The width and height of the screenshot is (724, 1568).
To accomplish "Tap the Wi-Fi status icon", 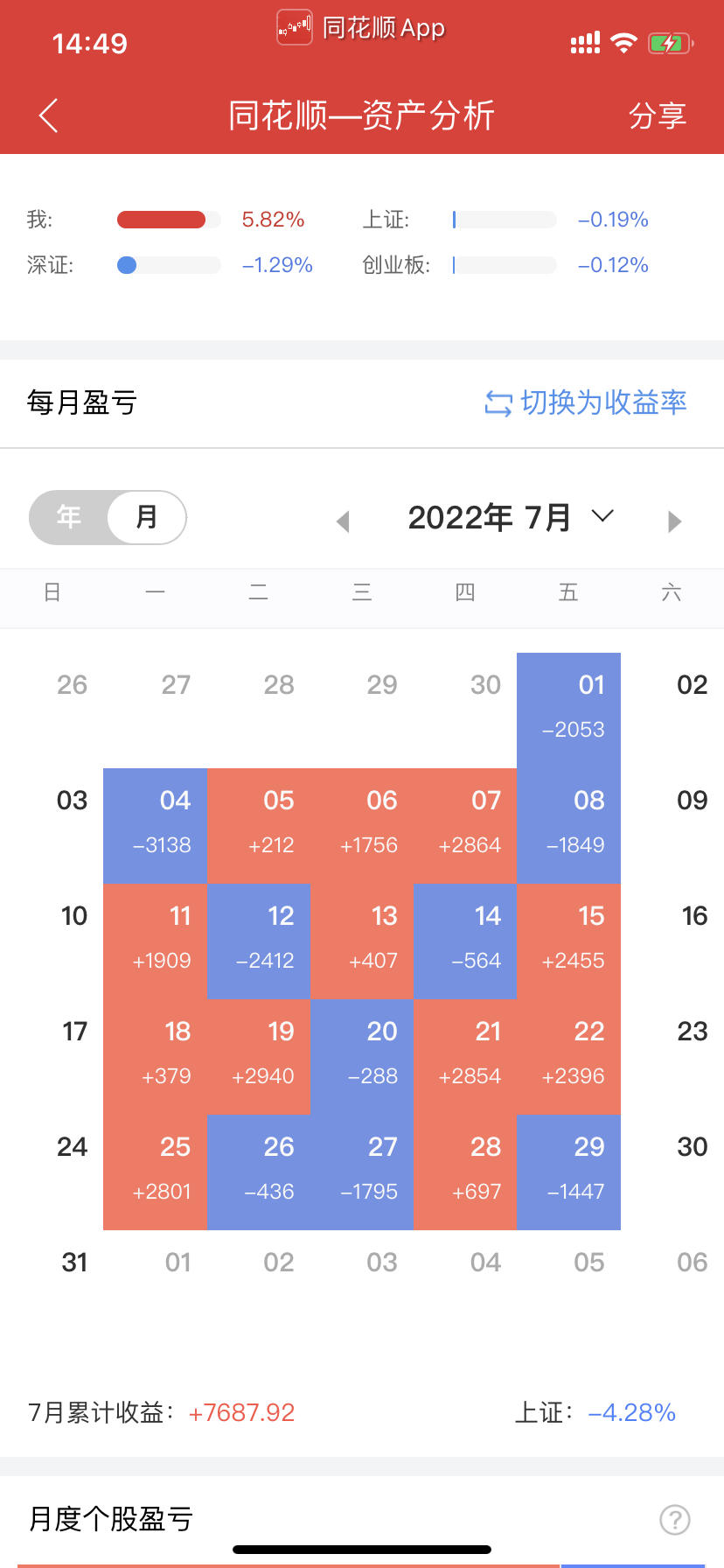I will (x=623, y=43).
